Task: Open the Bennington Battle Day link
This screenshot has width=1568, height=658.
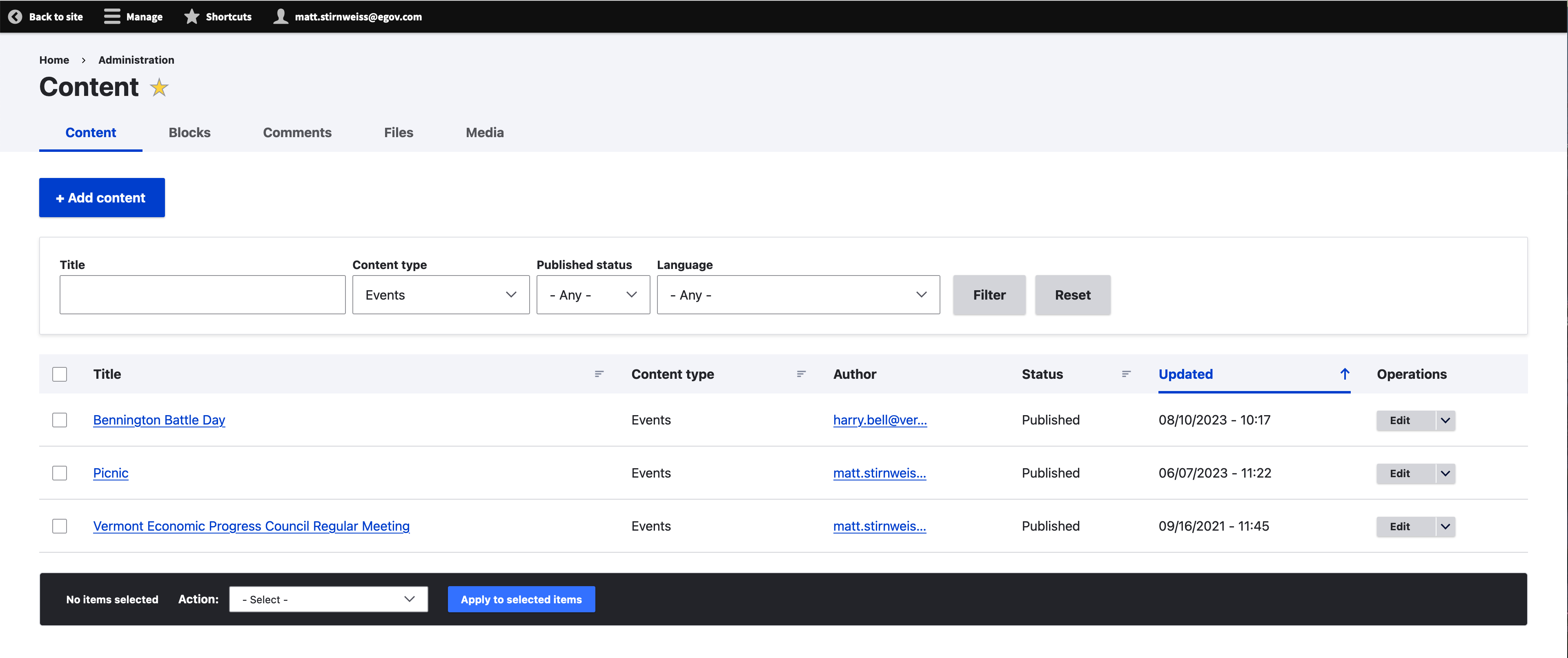Action: tap(159, 420)
